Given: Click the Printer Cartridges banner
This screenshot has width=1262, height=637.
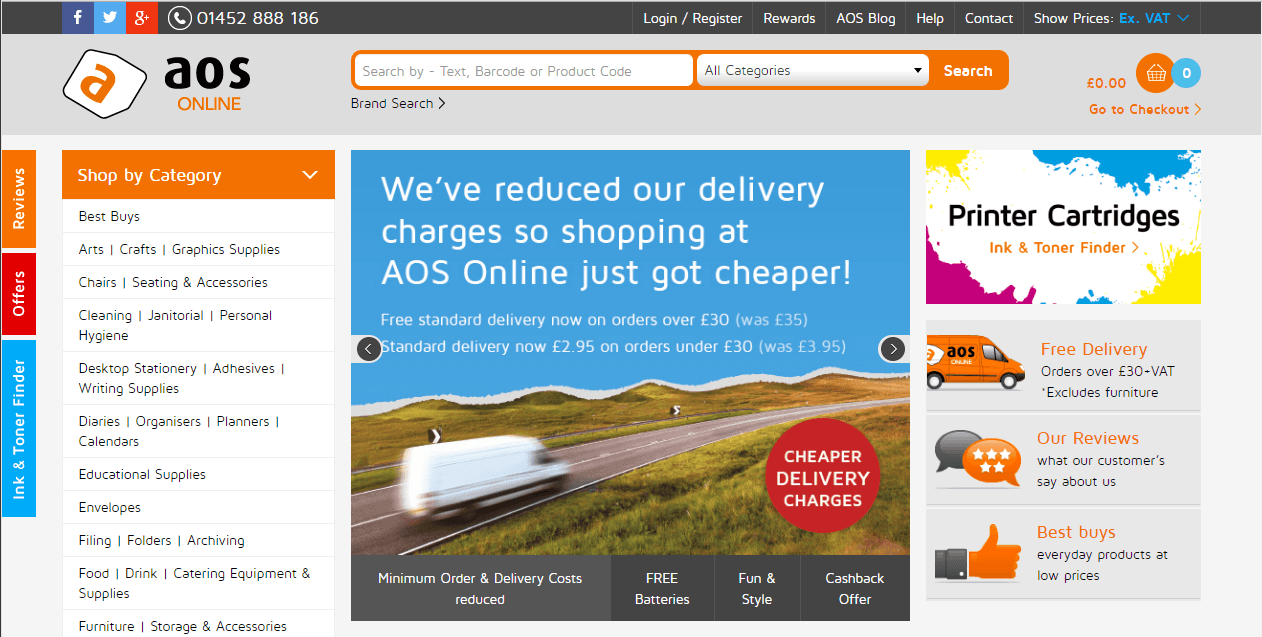Looking at the screenshot, I should pos(1063,227).
